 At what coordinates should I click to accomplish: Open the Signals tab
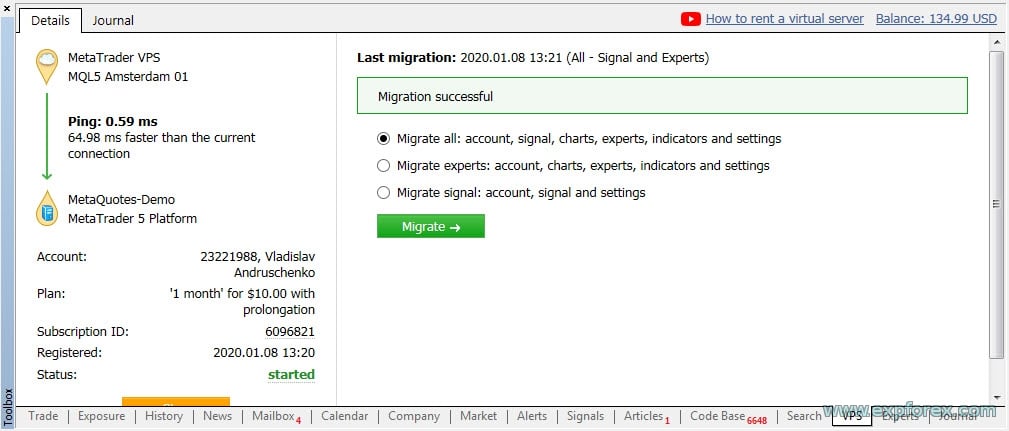coord(586,416)
